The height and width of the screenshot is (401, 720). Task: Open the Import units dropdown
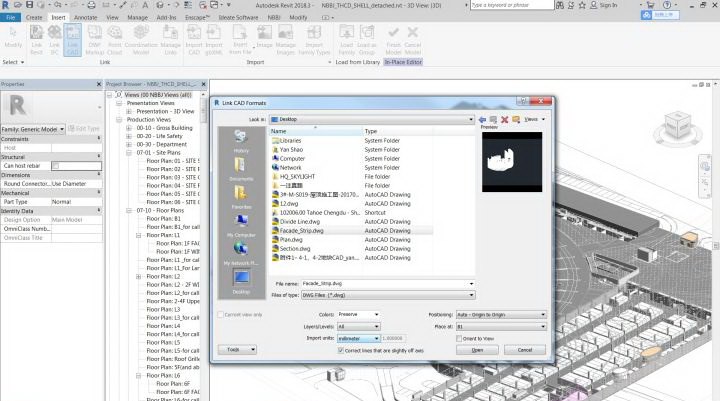click(376, 338)
